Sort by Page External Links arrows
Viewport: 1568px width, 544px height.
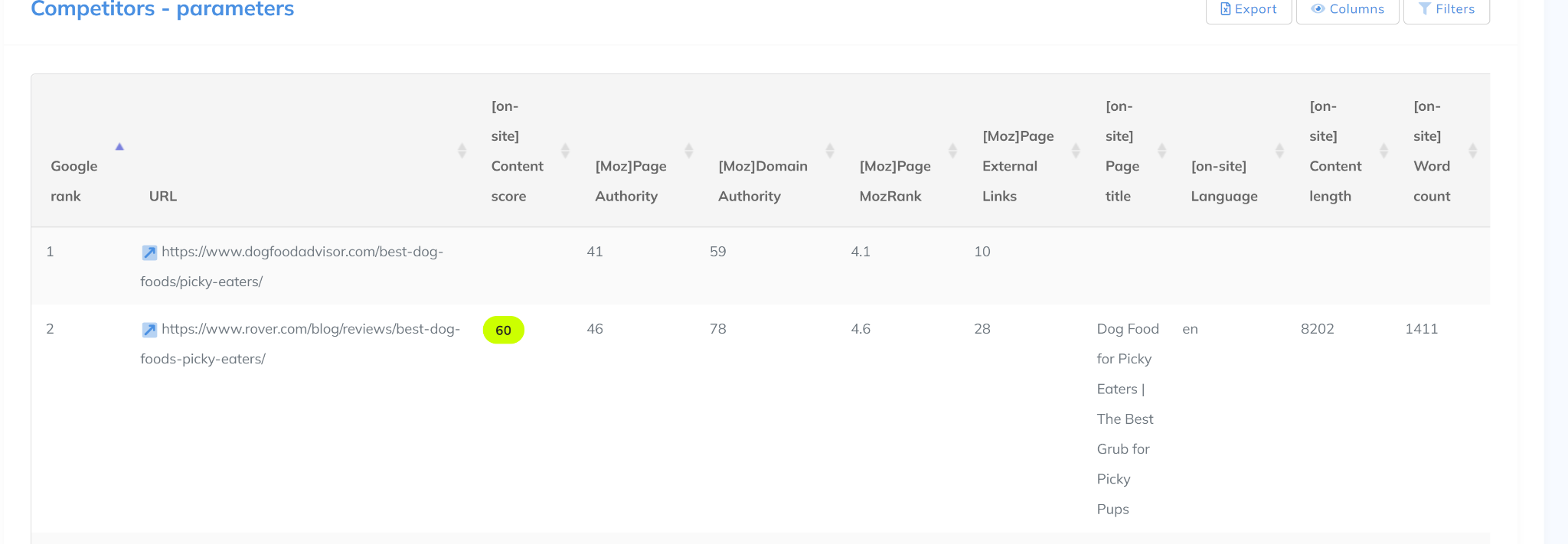(1076, 151)
